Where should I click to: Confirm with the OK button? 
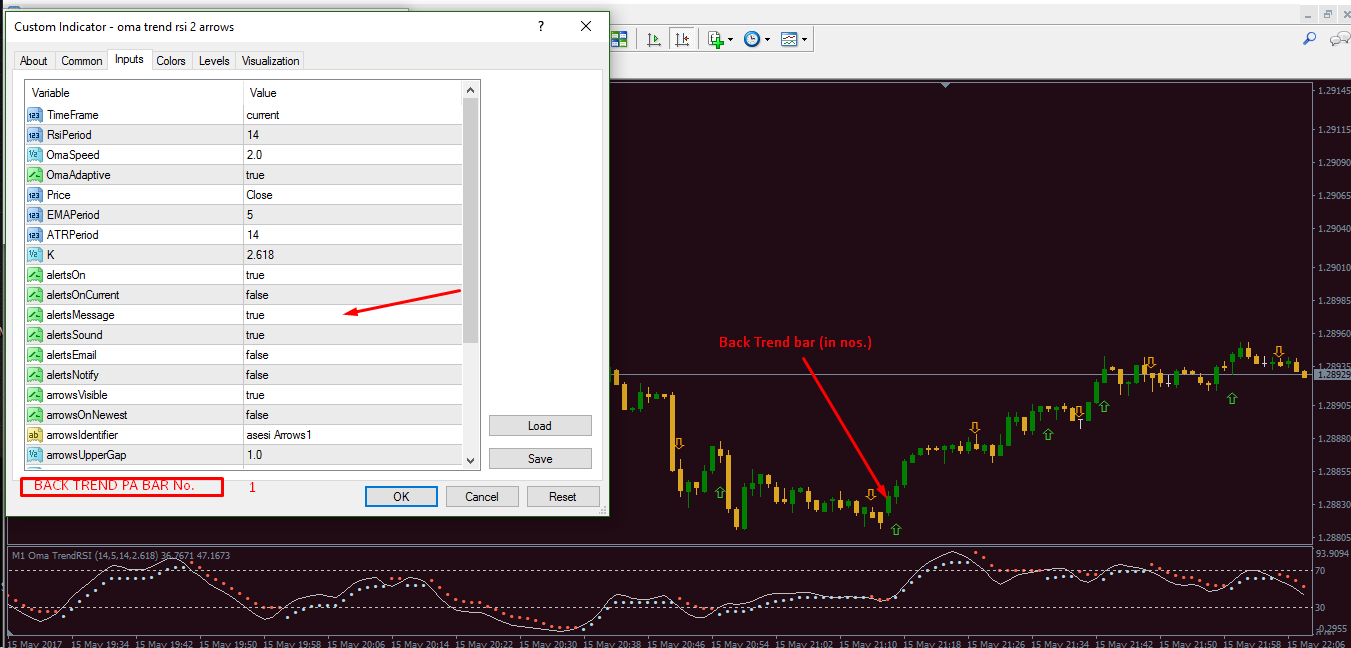[x=401, y=496]
